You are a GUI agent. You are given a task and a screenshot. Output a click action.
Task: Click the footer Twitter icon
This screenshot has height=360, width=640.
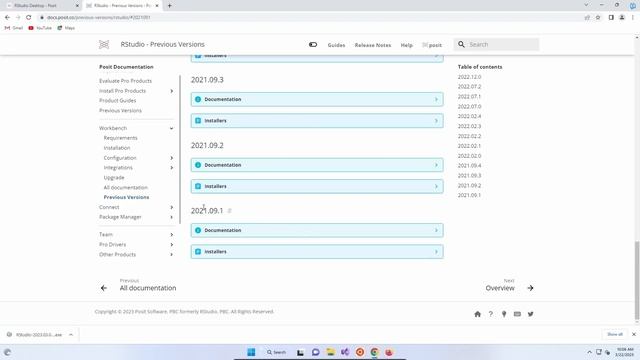coord(531,314)
